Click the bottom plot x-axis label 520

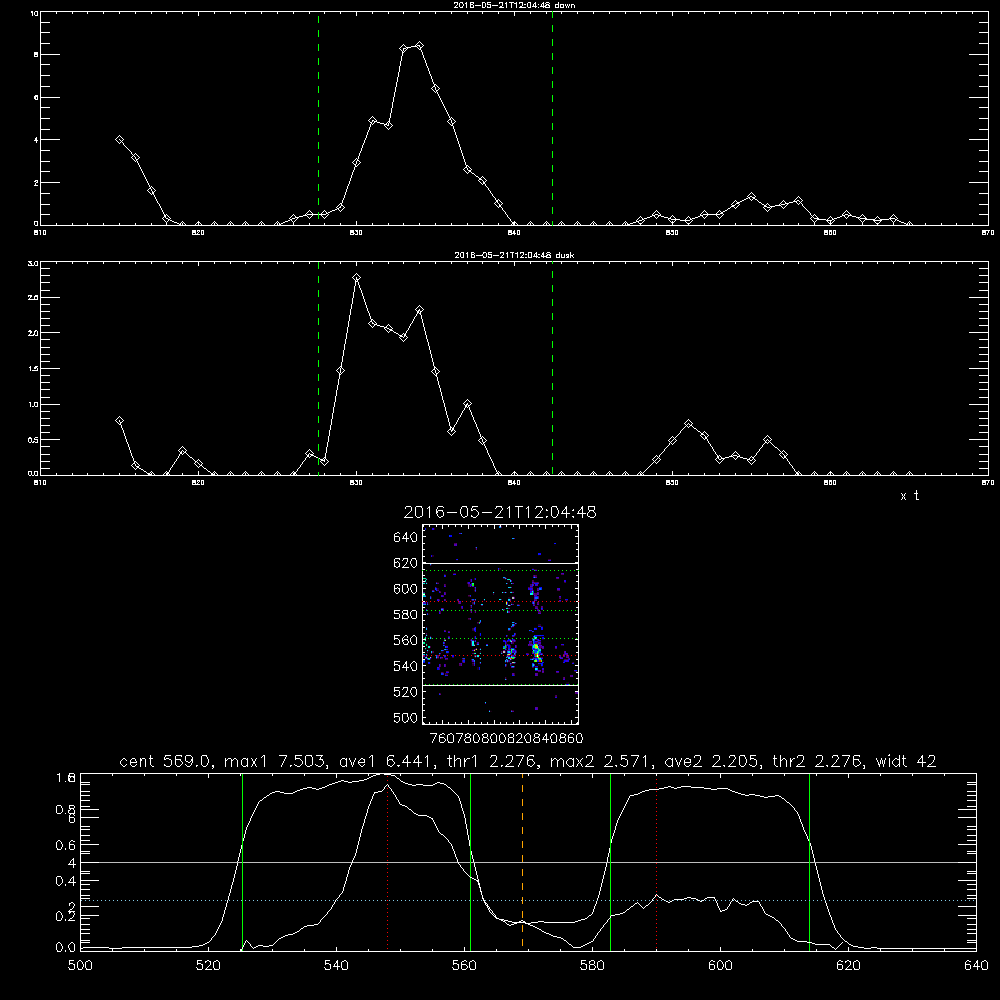[208, 966]
